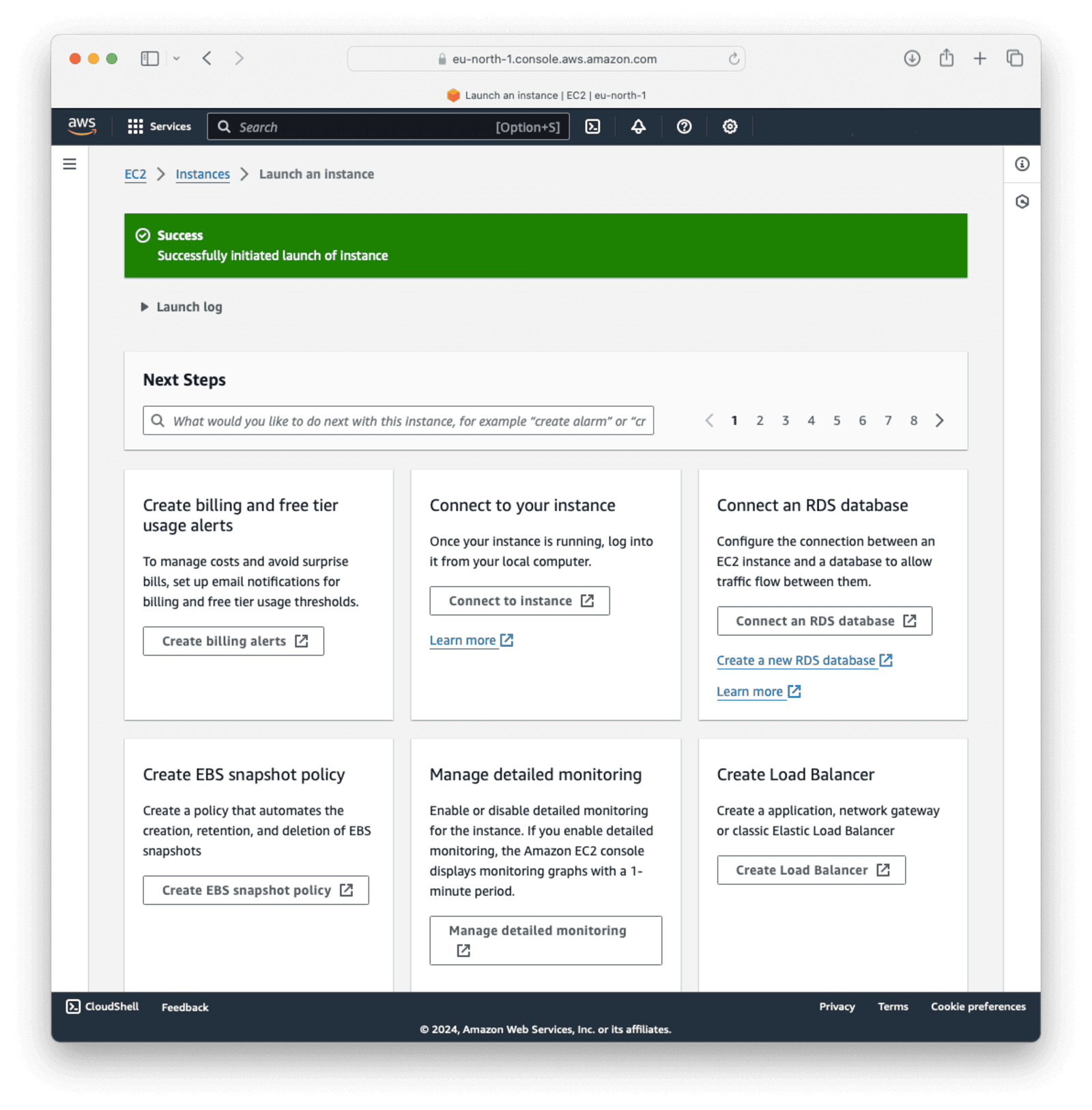Click 'Manage detailed monitoring' card heading
Viewport: 1092px width, 1110px height.
pos(536,774)
